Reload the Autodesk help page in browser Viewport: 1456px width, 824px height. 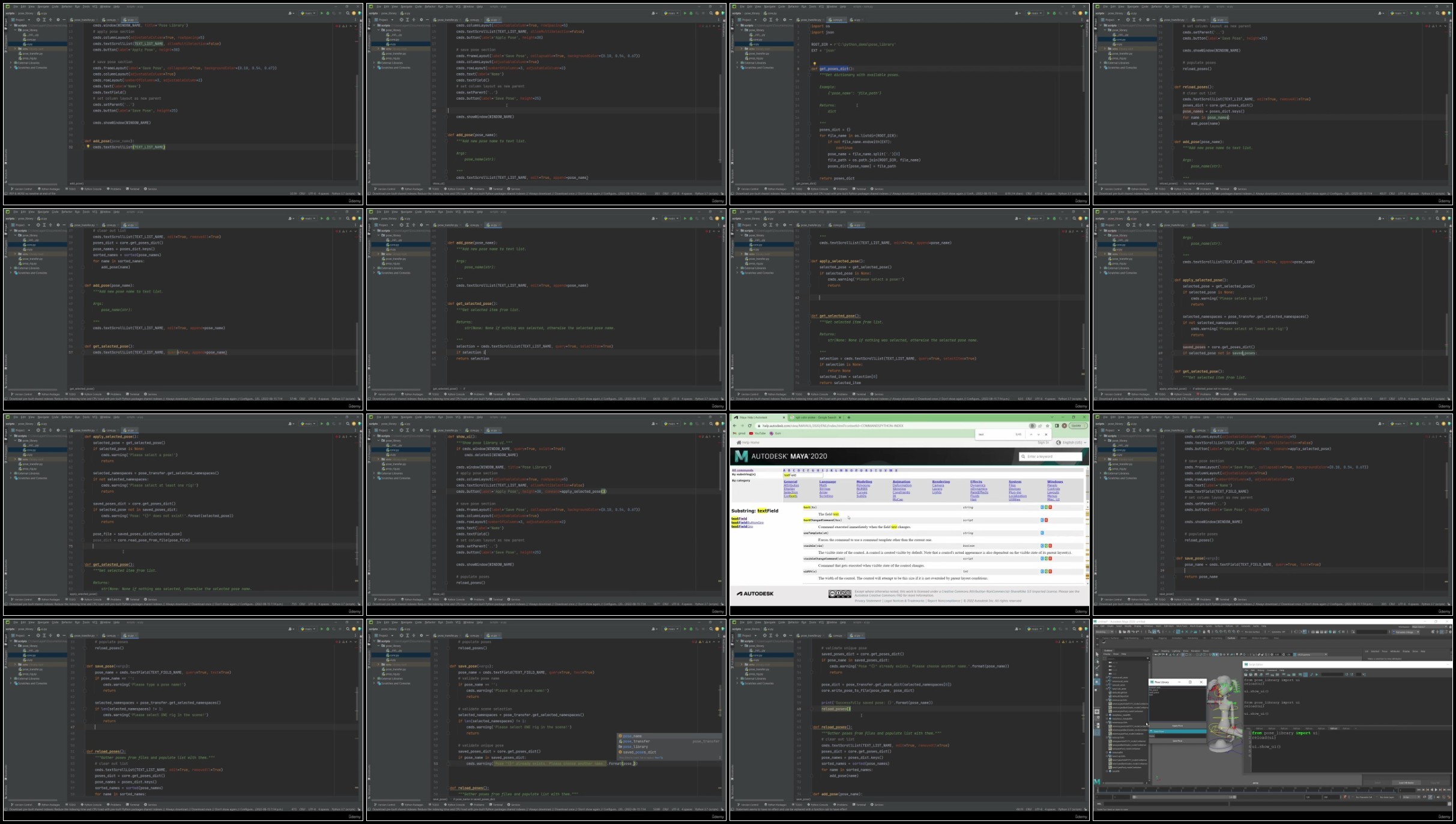[749, 426]
